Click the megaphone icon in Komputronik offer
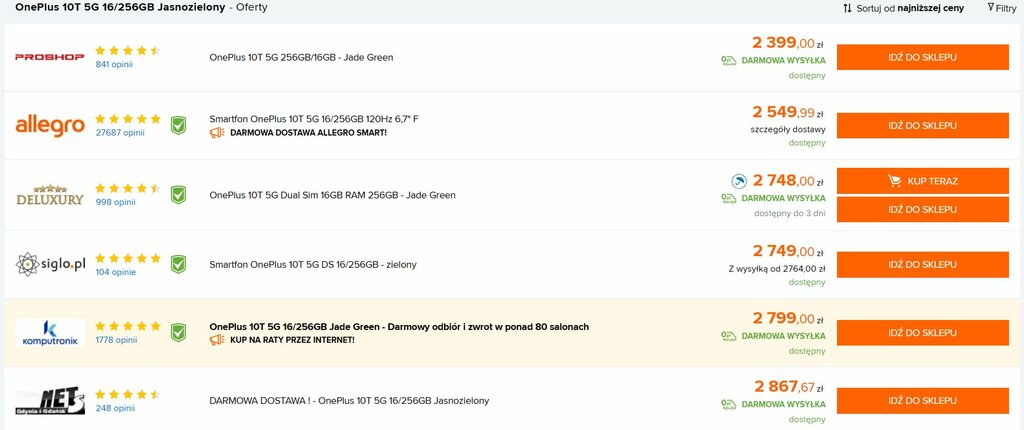 (x=217, y=340)
